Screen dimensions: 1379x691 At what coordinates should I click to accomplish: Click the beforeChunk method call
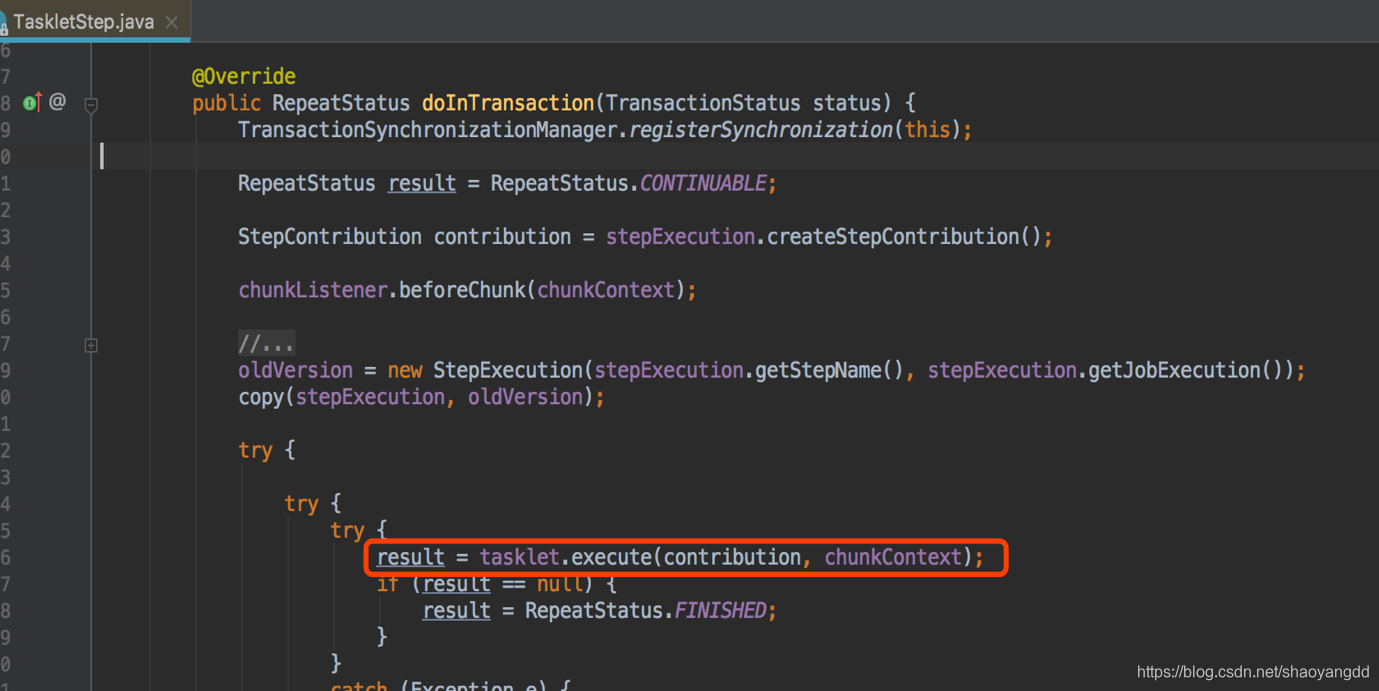[462, 290]
